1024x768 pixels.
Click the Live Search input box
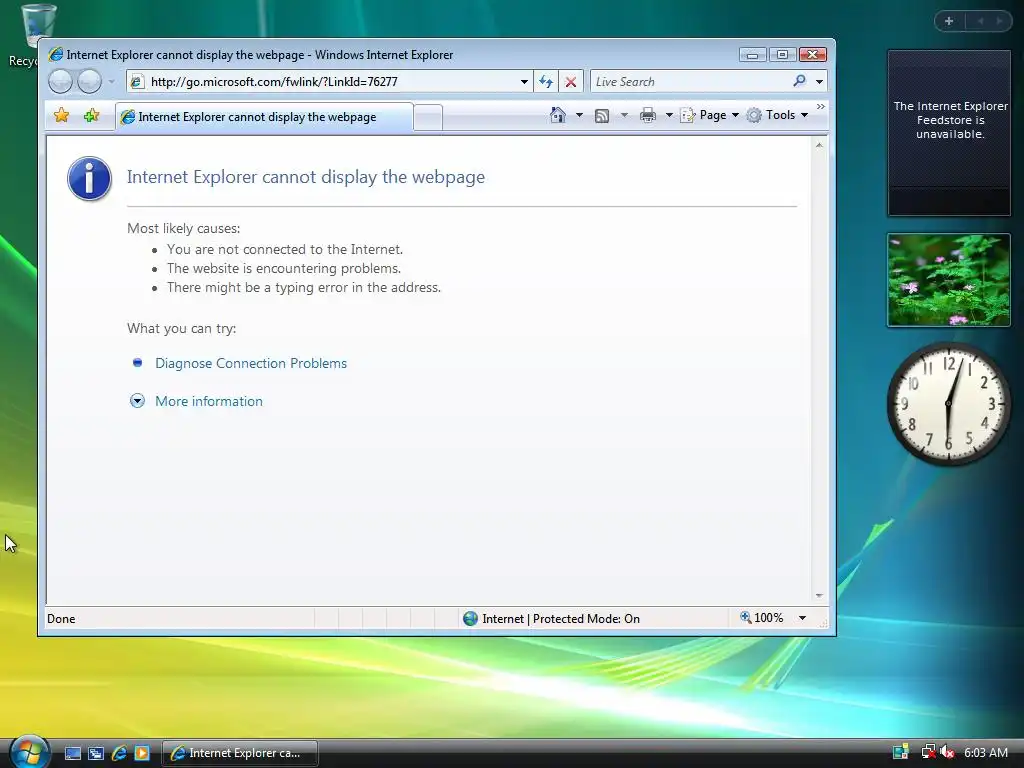click(x=690, y=82)
